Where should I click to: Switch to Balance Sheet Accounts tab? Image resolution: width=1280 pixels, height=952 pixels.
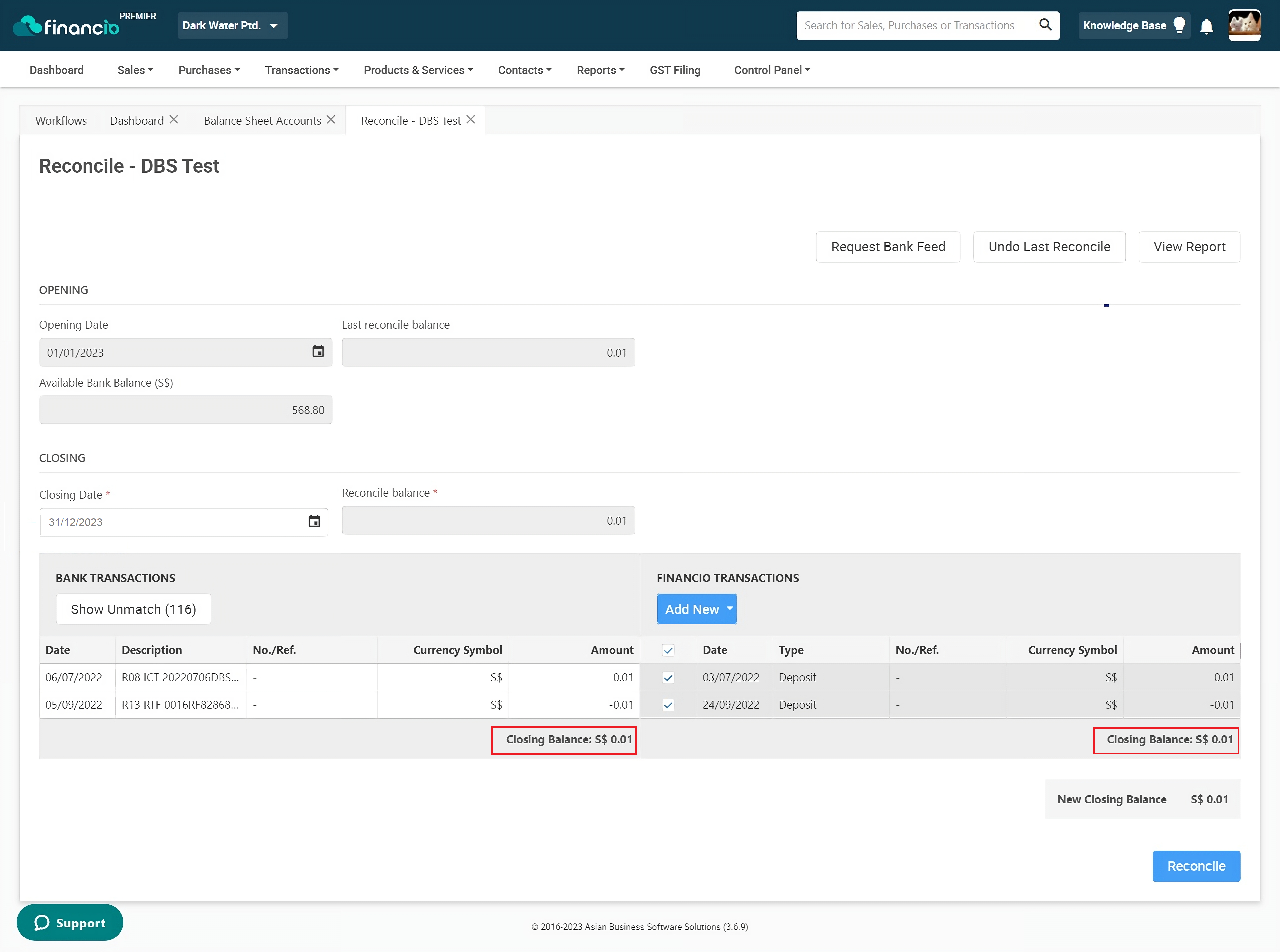pos(262,120)
